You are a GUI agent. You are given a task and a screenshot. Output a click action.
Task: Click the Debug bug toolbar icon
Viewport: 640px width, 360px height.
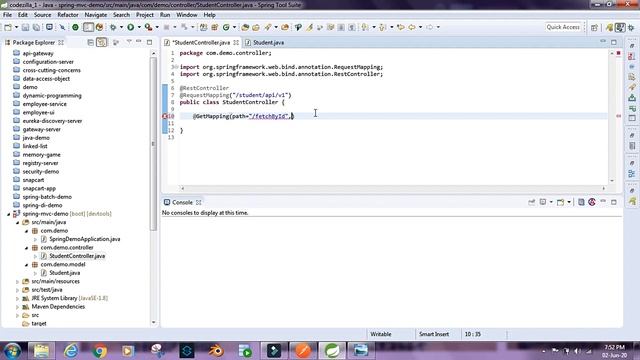(113, 27)
